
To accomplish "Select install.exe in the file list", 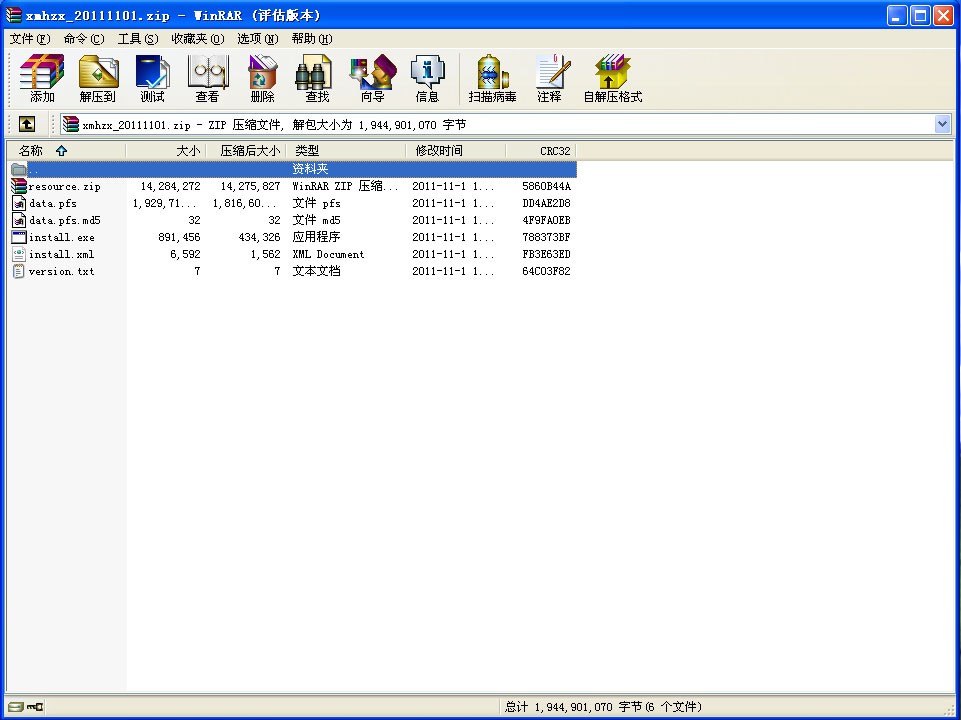I will pyautogui.click(x=61, y=238).
